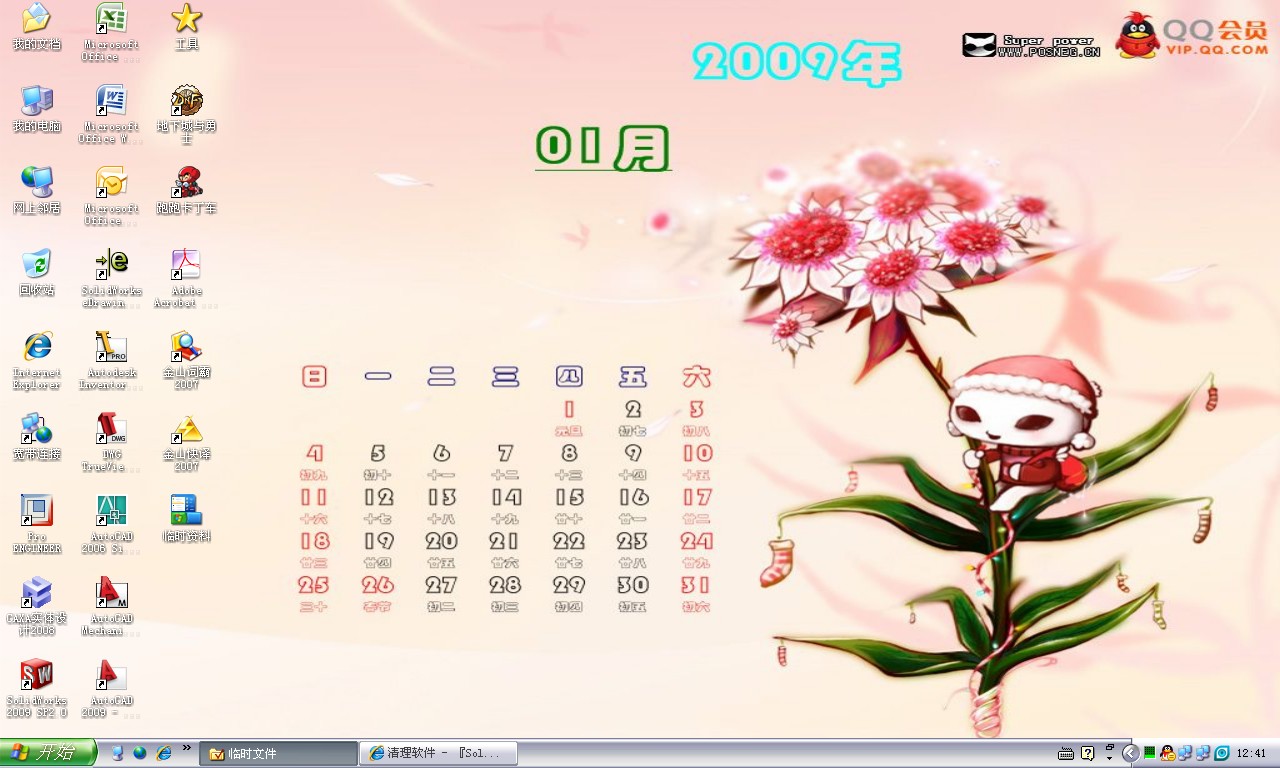The image size is (1280, 768).
Task: Select the Microsoft Office Outlook shortcut
Action: (x=111, y=197)
